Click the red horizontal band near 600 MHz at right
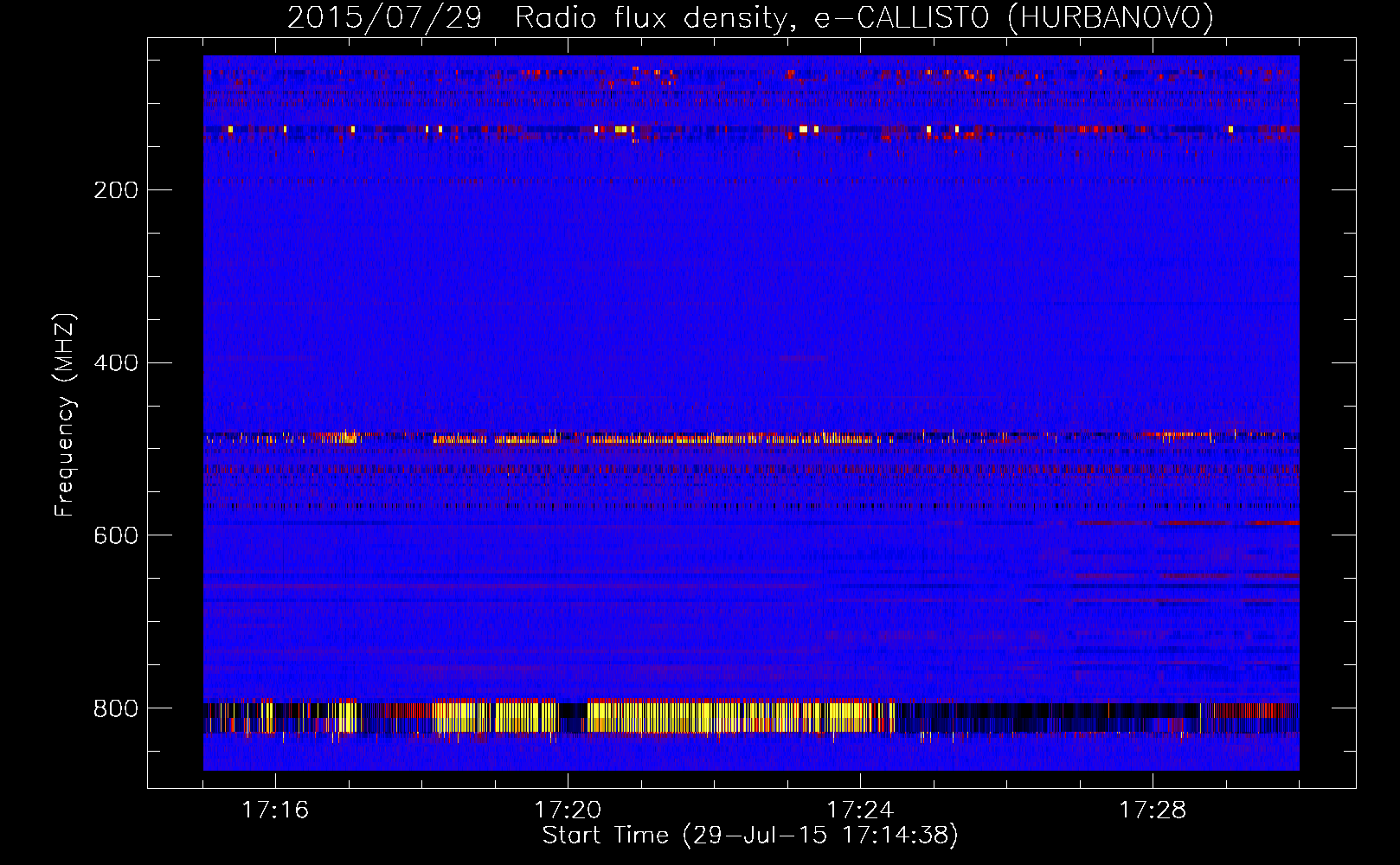 pyautogui.click(x=1188, y=522)
